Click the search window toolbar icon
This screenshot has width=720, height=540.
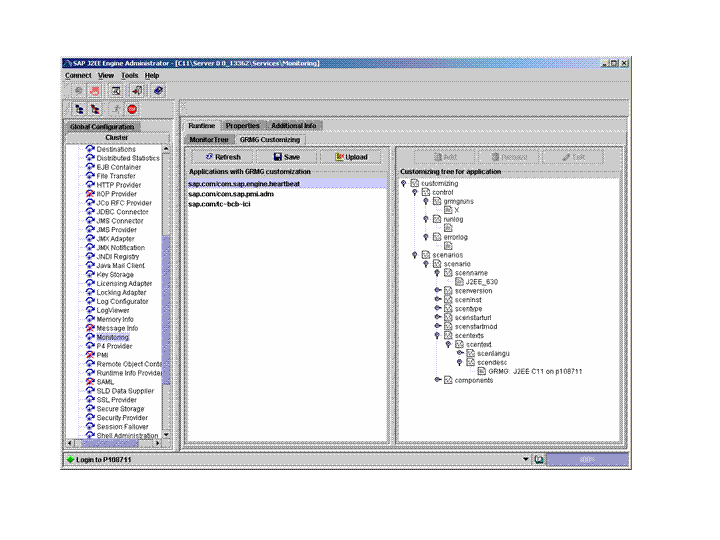pyautogui.click(x=116, y=91)
